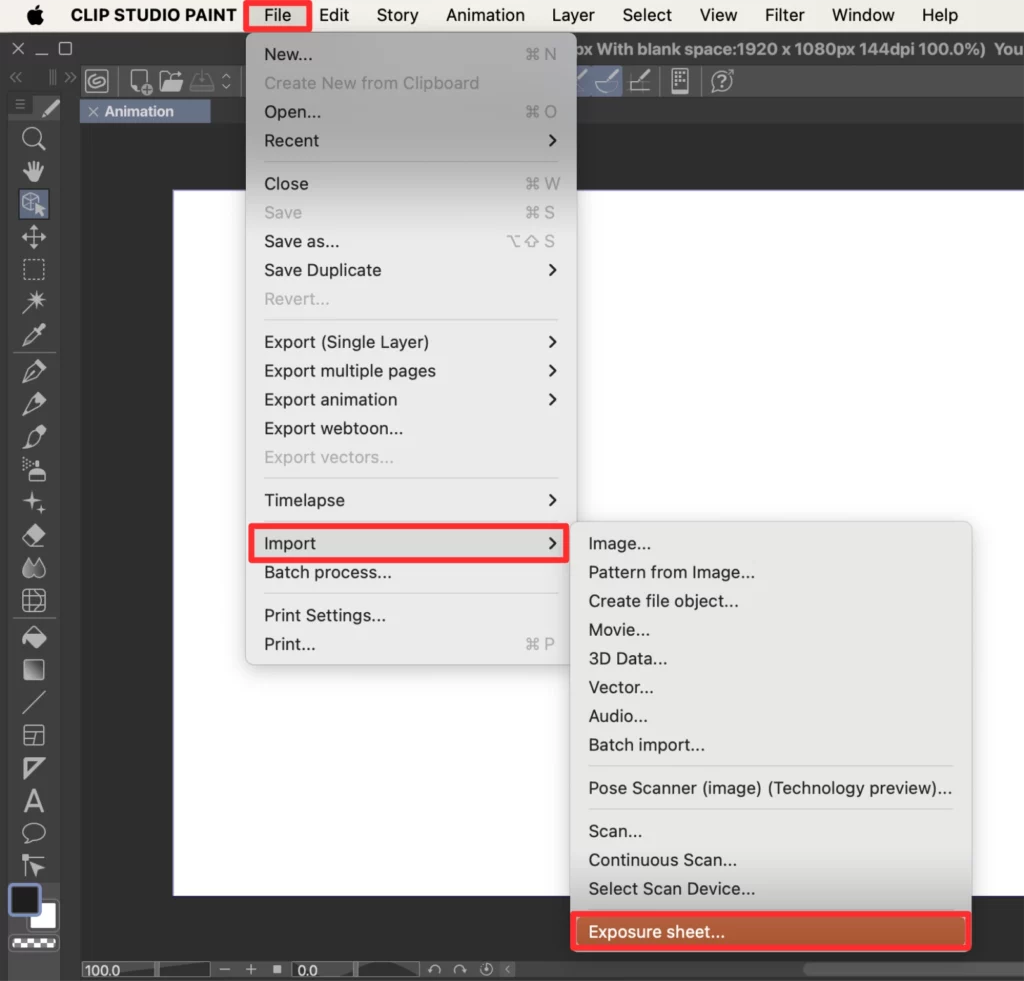Open the Layer menu
Image resolution: width=1024 pixels, height=981 pixels.
tap(573, 15)
